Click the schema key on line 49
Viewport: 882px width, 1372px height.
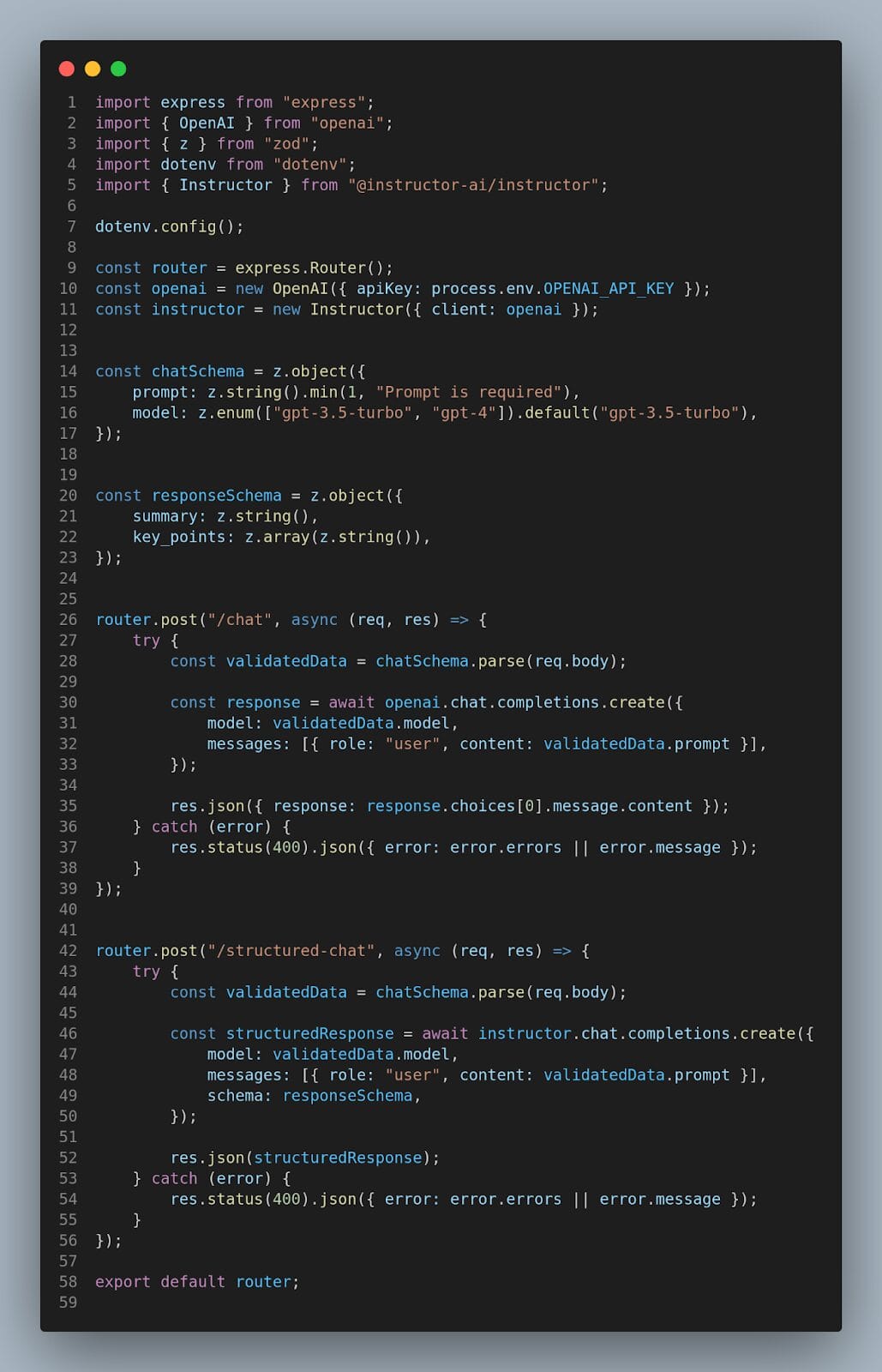pyautogui.click(x=235, y=1096)
